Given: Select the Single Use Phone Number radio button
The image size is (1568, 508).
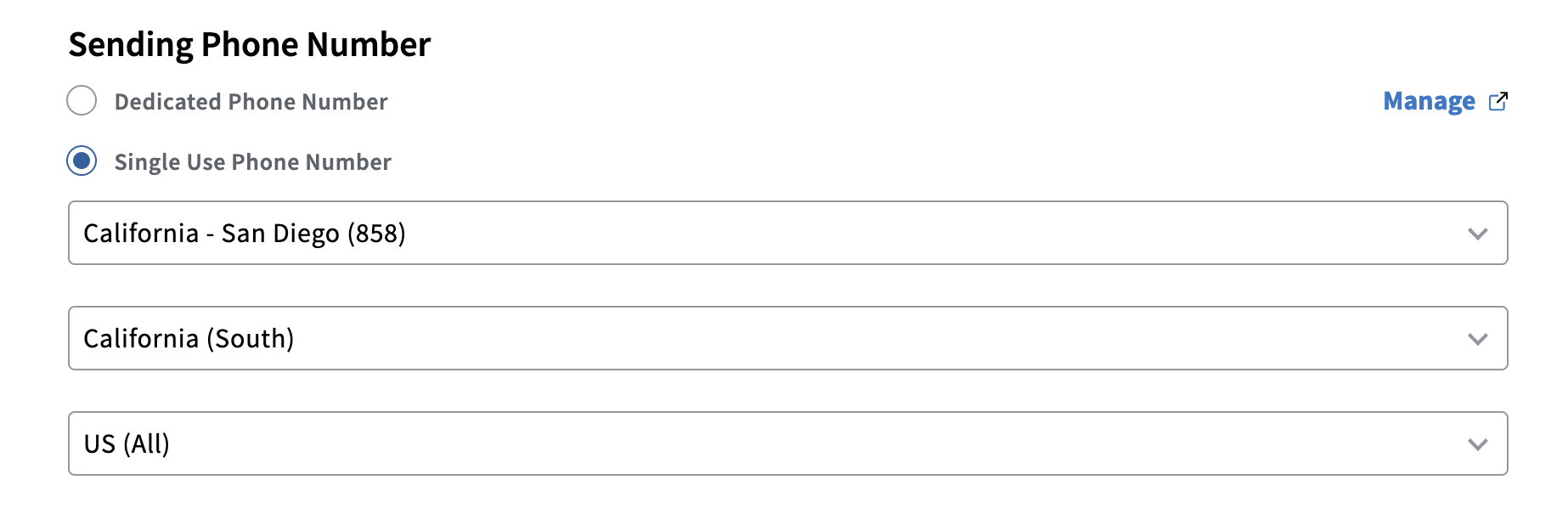Looking at the screenshot, I should (x=82, y=161).
